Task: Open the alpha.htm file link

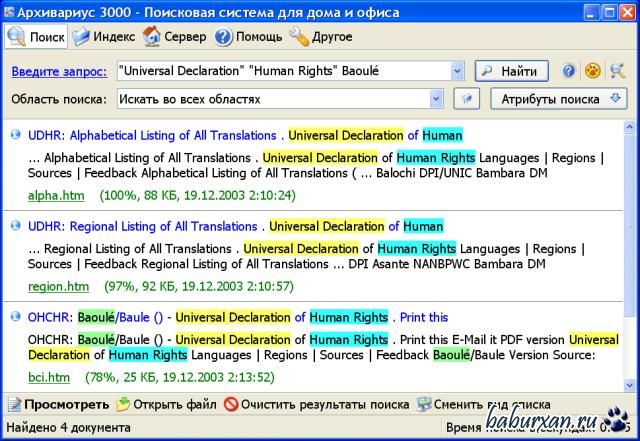Action: (56, 195)
